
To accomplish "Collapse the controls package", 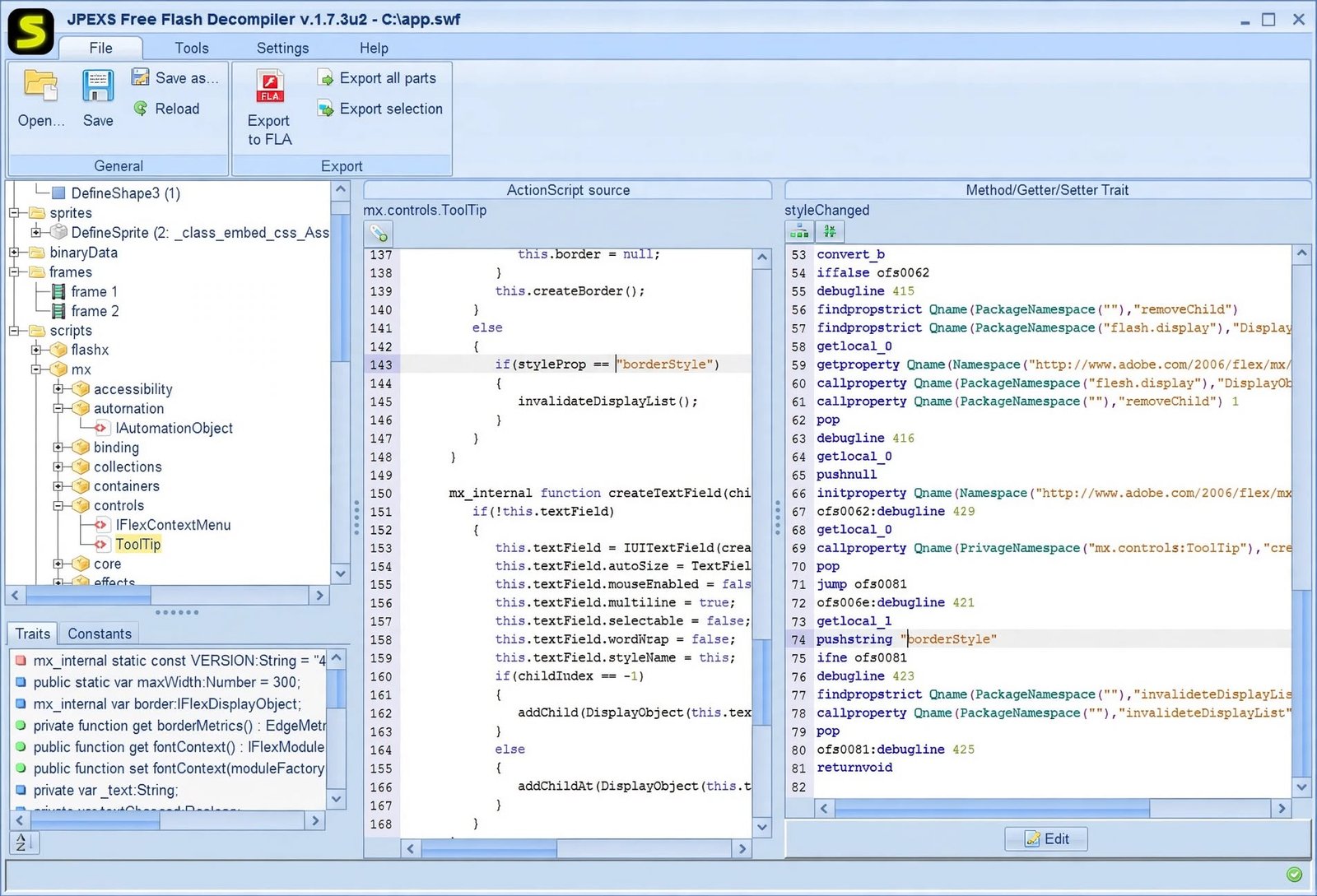I will (58, 505).
